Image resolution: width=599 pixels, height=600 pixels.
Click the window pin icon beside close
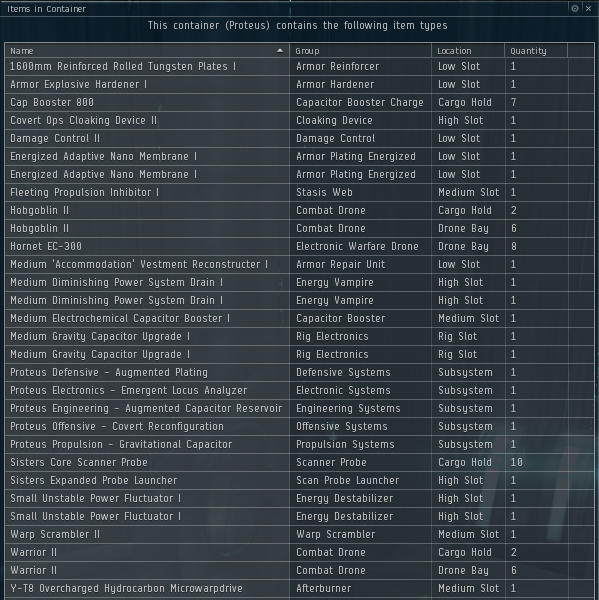pos(575,8)
